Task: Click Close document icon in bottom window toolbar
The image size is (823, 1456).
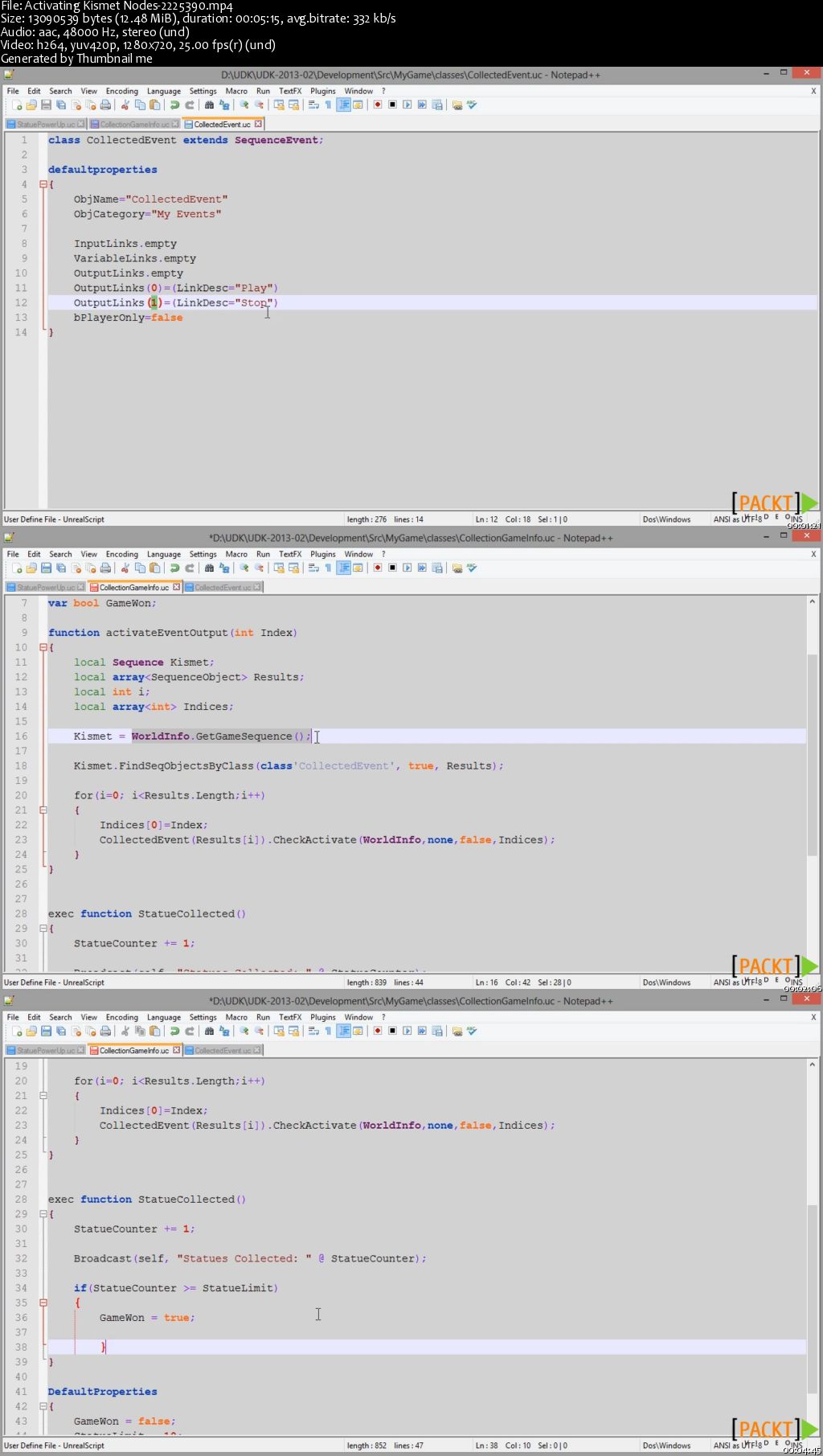Action: coord(76,1032)
